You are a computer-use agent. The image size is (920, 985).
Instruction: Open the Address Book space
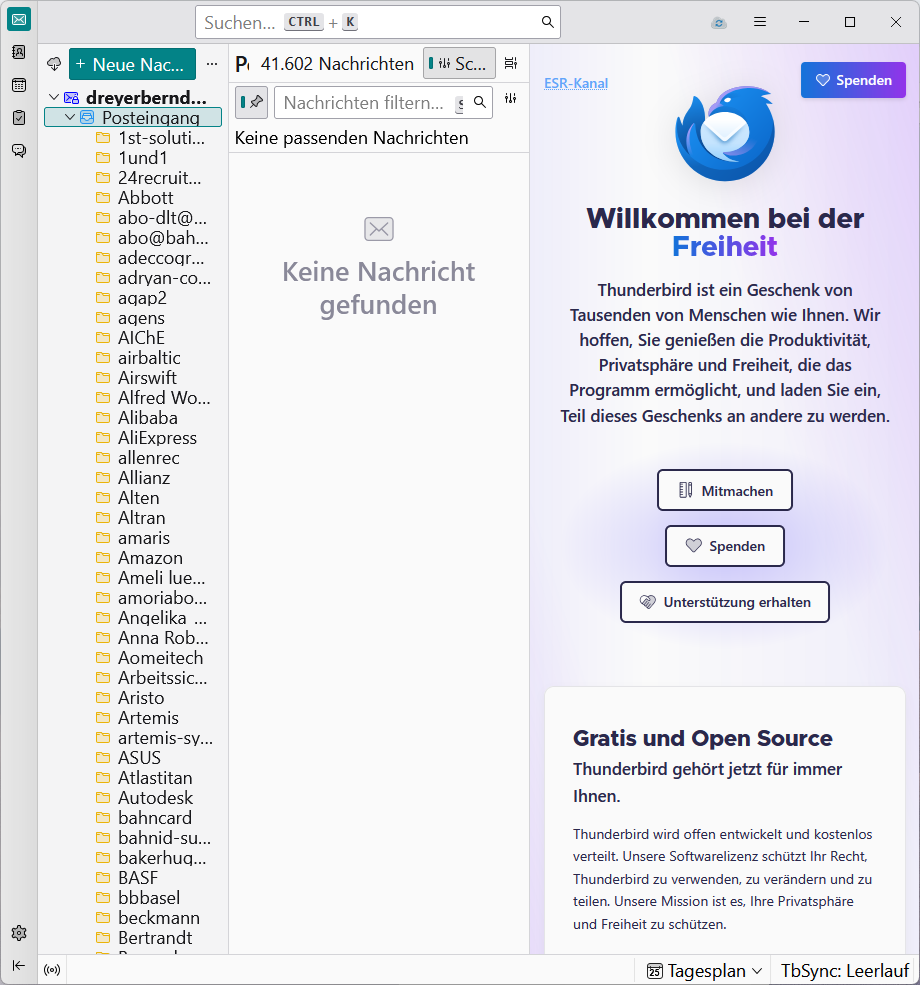(x=19, y=52)
